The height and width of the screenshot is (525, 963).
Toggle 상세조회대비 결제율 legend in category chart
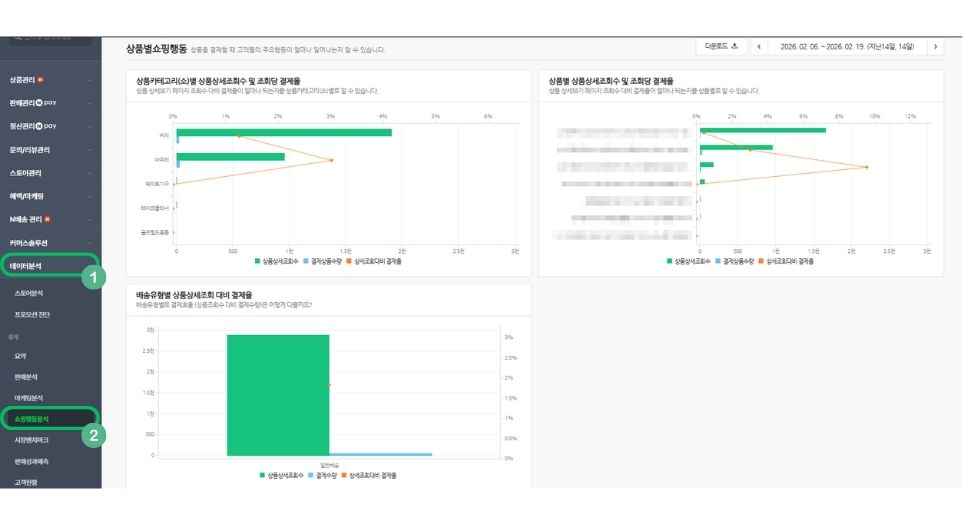[x=374, y=261]
